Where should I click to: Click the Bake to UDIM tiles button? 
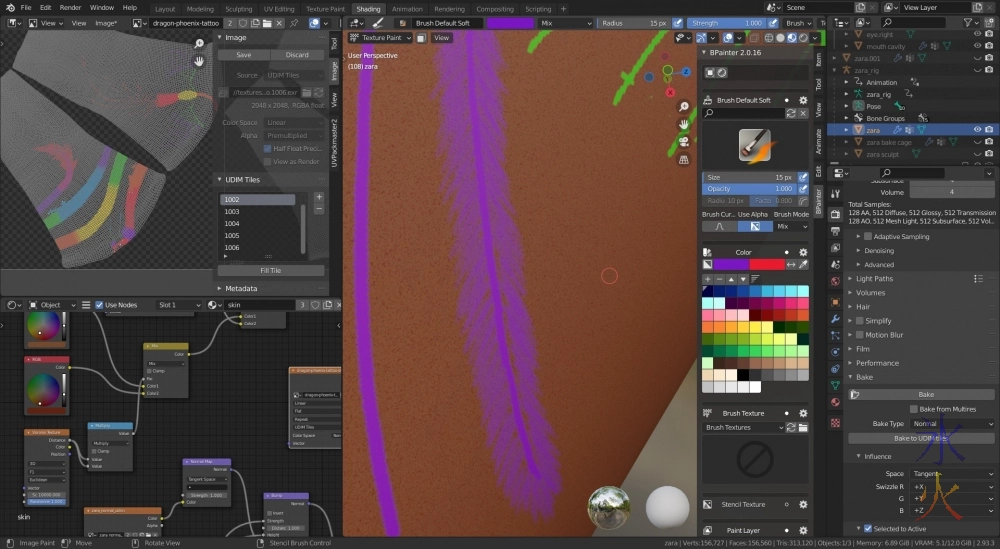920,438
